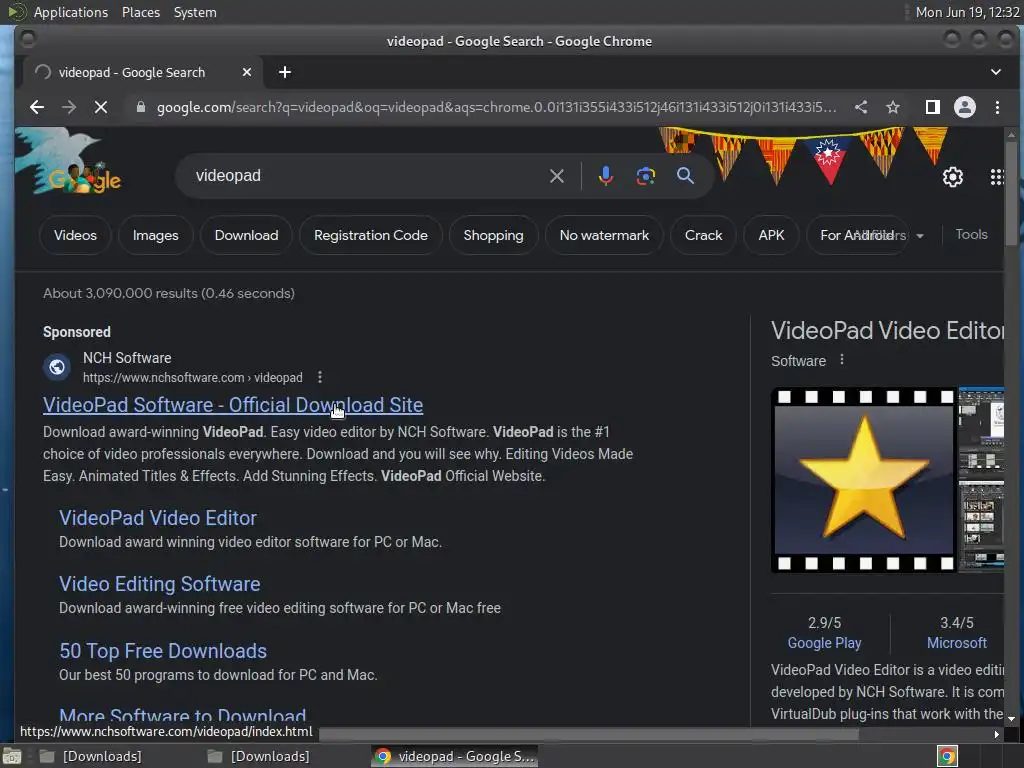Image resolution: width=1024 pixels, height=768 pixels.
Task: Open Chrome side panel
Action: click(x=933, y=107)
